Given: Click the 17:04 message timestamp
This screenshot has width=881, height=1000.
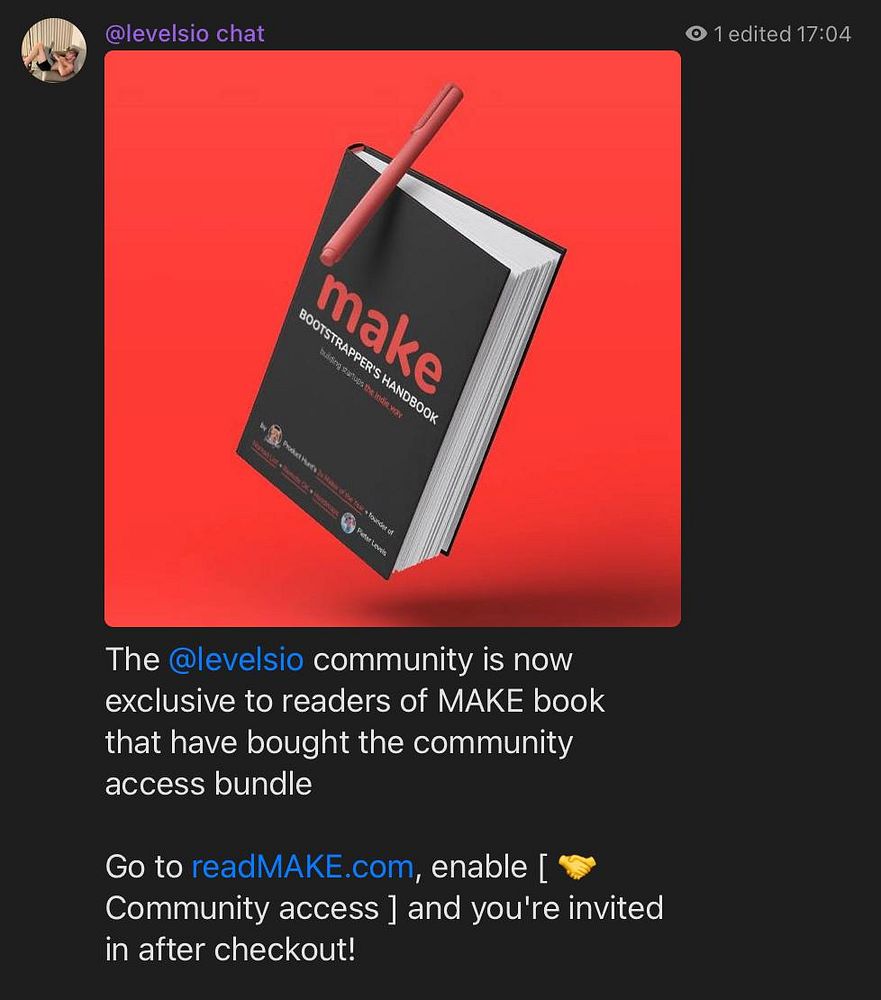Looking at the screenshot, I should [824, 34].
